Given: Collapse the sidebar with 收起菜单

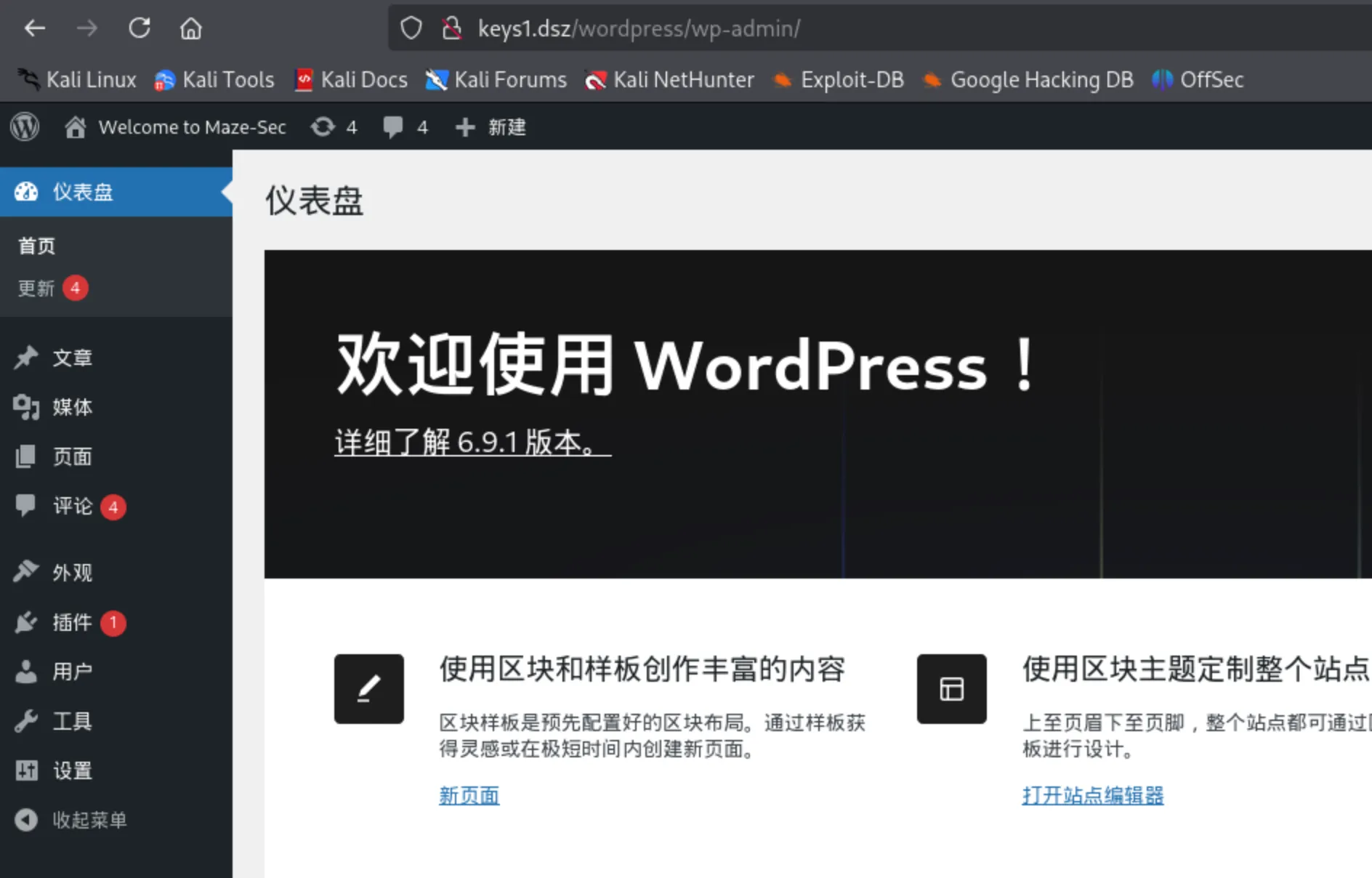Looking at the screenshot, I should point(71,820).
